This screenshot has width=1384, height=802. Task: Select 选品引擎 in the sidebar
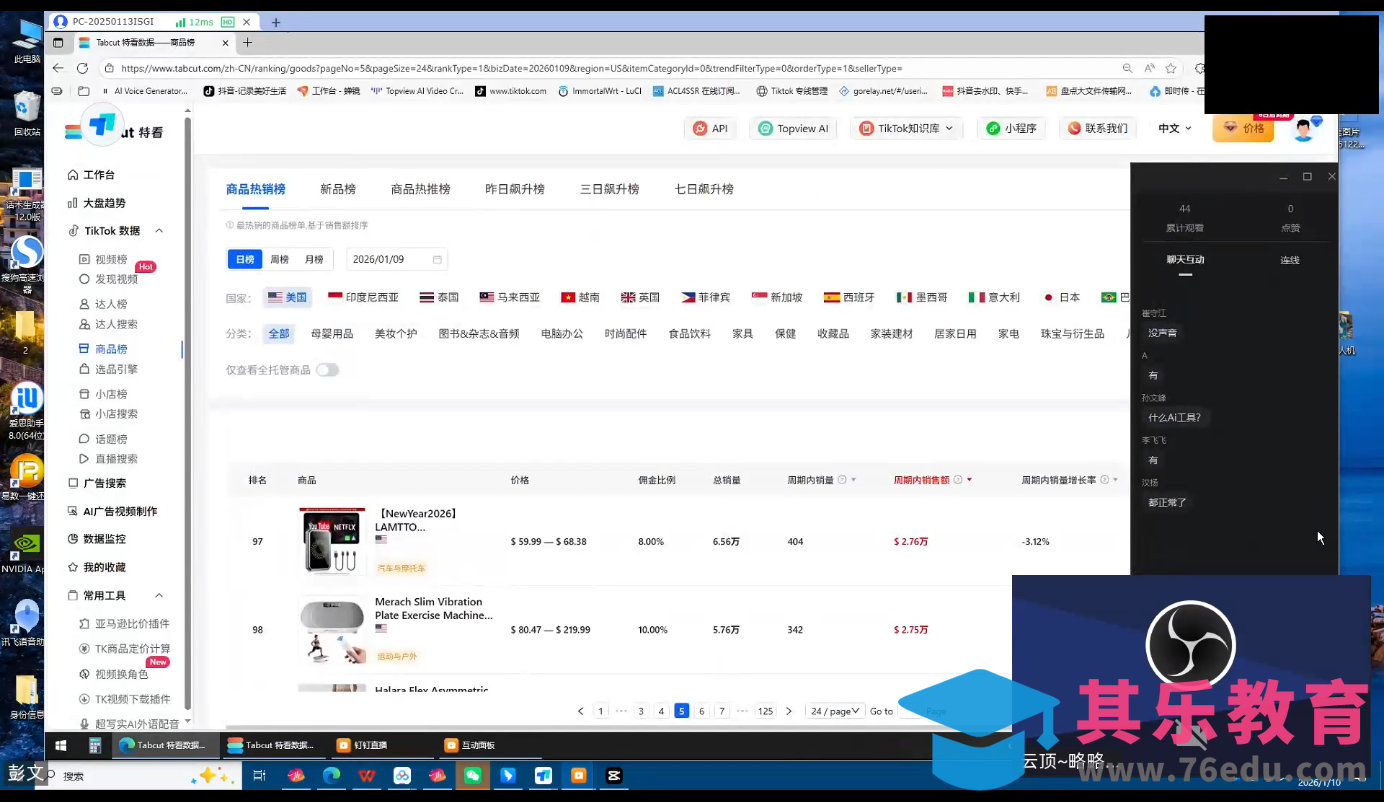point(110,369)
